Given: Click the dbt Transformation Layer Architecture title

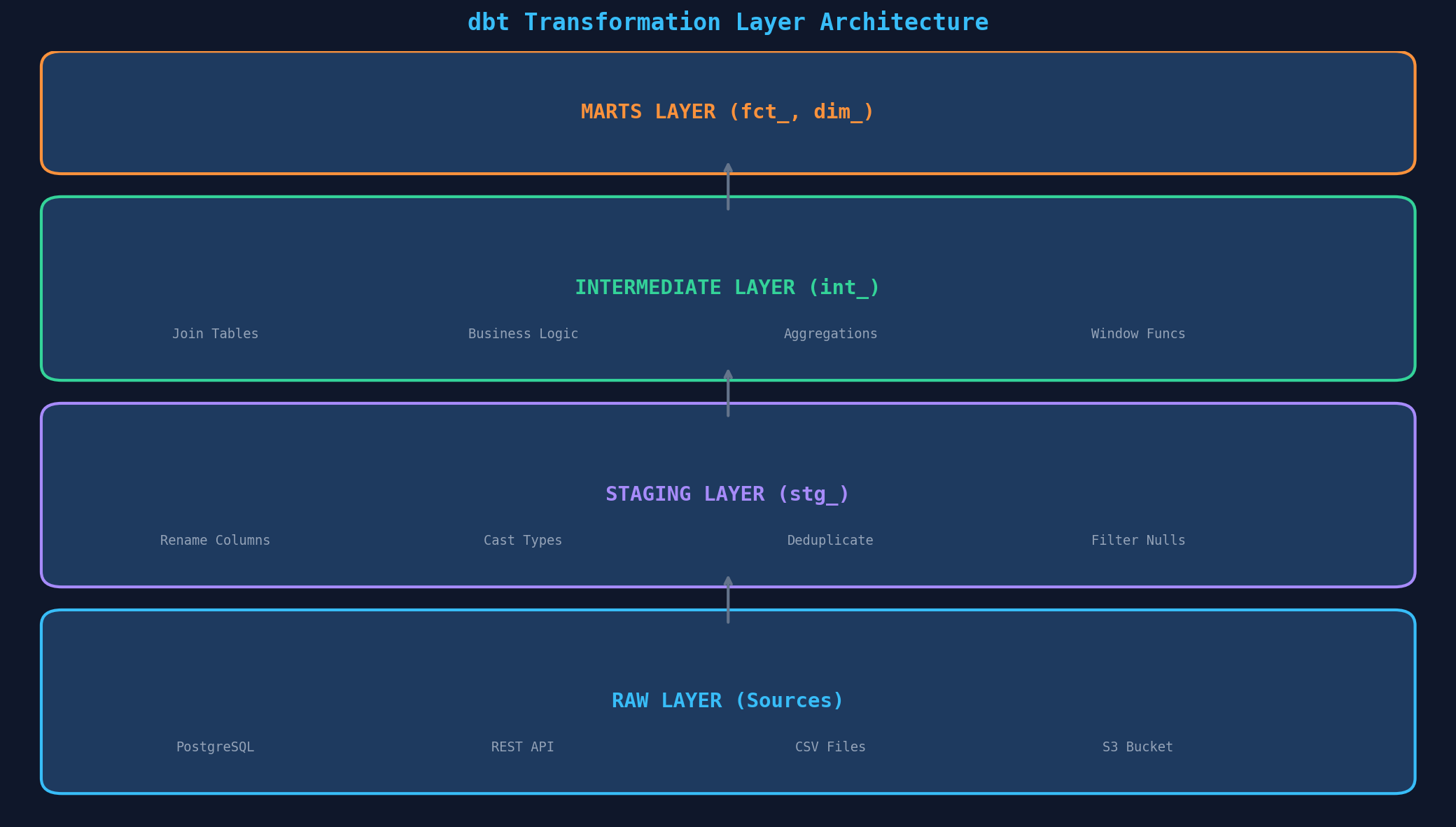Looking at the screenshot, I should pos(728,21).
